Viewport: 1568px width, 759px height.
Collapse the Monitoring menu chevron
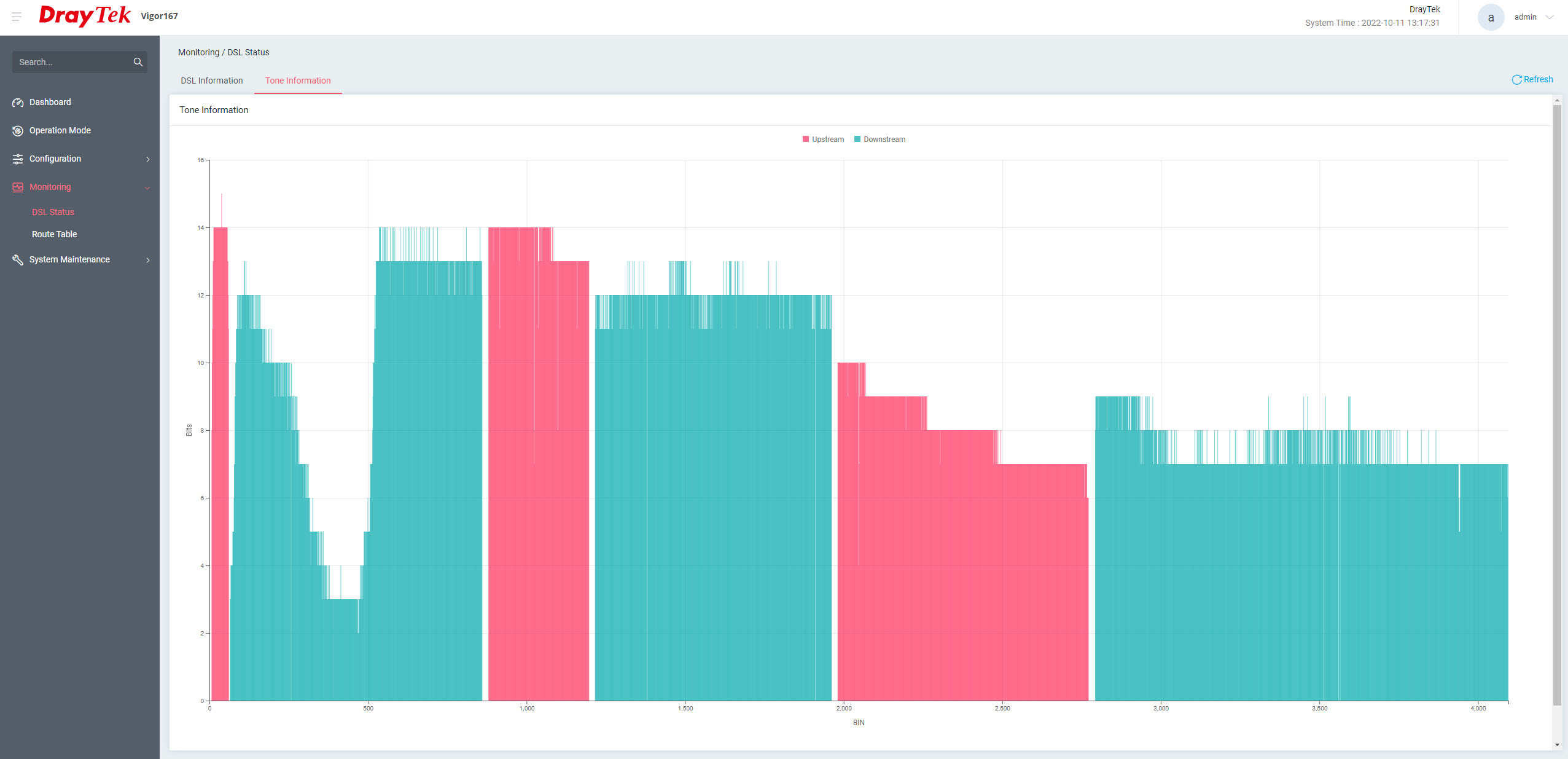pyautogui.click(x=147, y=188)
